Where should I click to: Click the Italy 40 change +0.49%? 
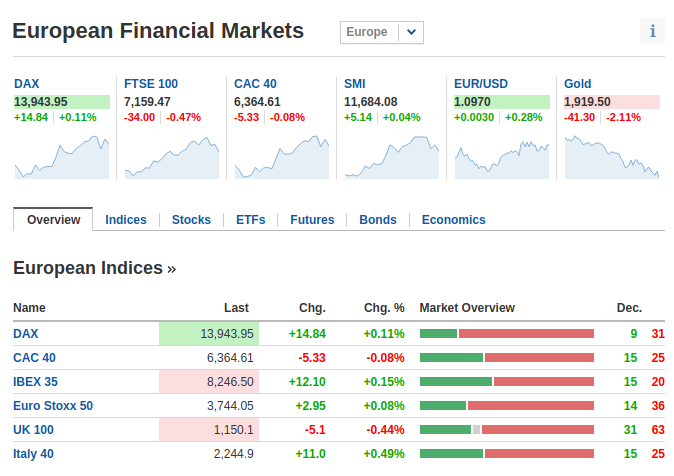[384, 454]
